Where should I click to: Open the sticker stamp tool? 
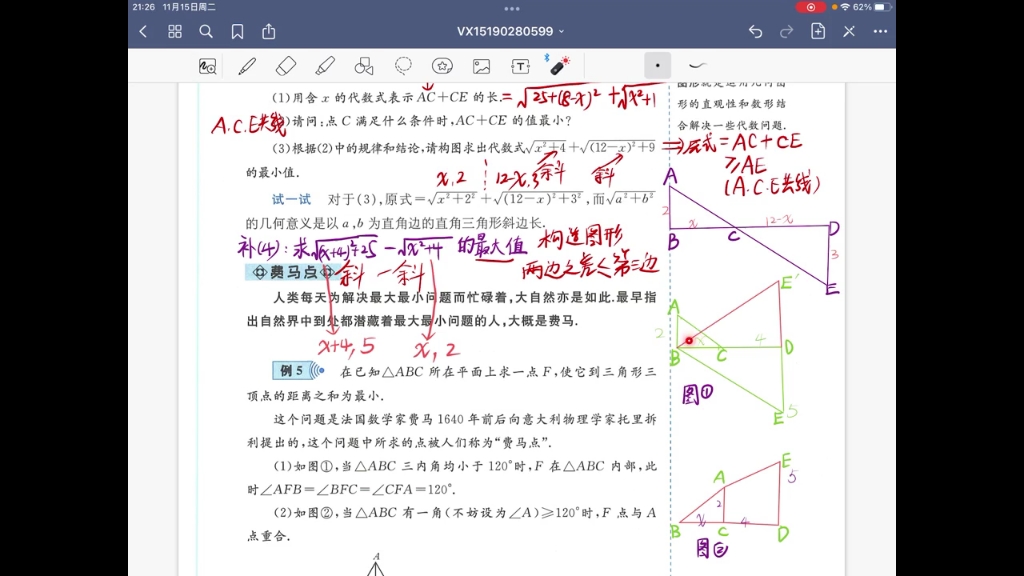tap(443, 65)
